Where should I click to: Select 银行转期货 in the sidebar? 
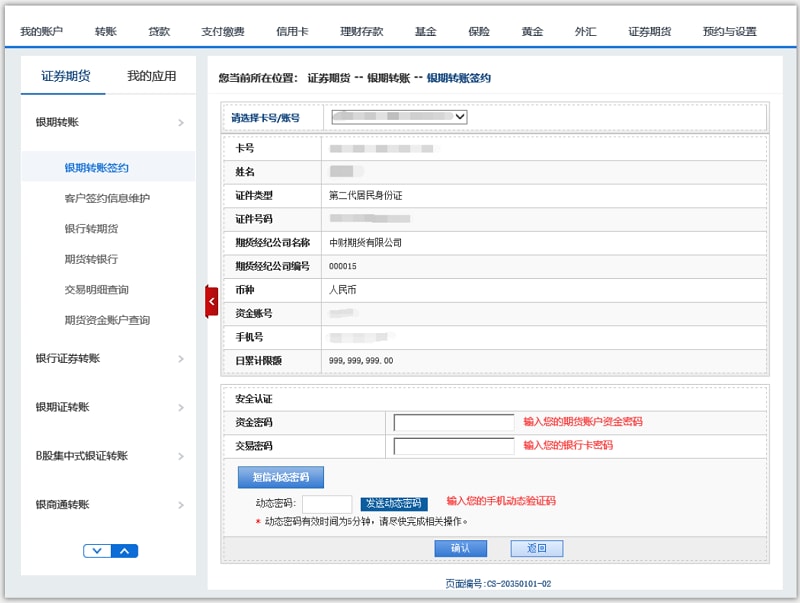pos(91,229)
